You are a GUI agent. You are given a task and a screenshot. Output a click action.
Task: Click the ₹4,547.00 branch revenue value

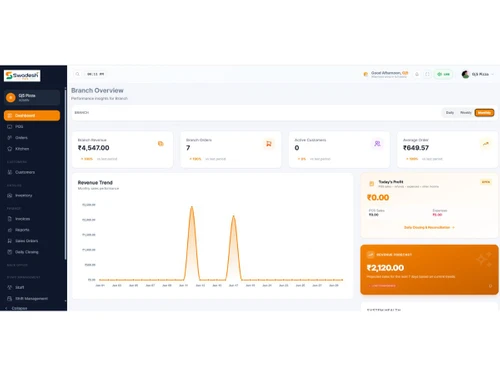(93, 148)
